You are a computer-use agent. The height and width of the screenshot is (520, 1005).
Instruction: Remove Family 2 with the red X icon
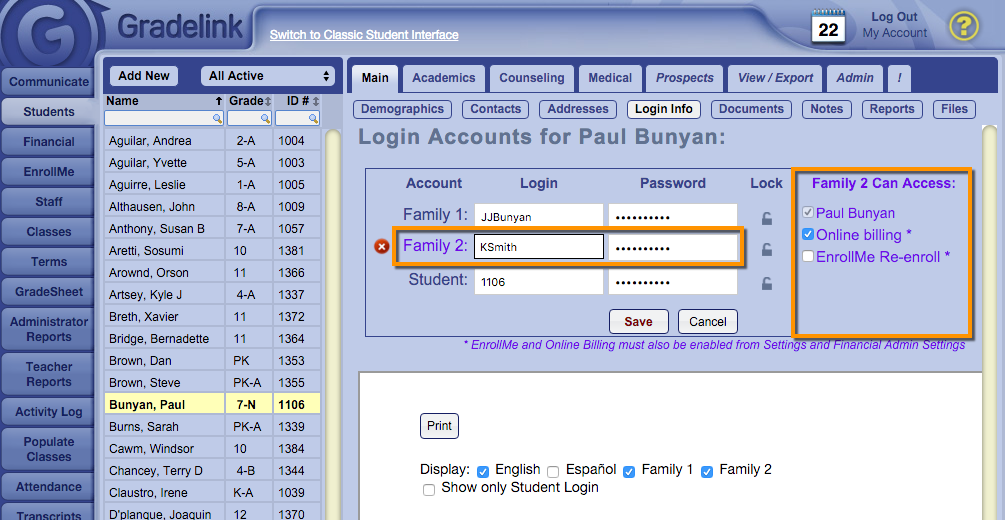point(381,247)
